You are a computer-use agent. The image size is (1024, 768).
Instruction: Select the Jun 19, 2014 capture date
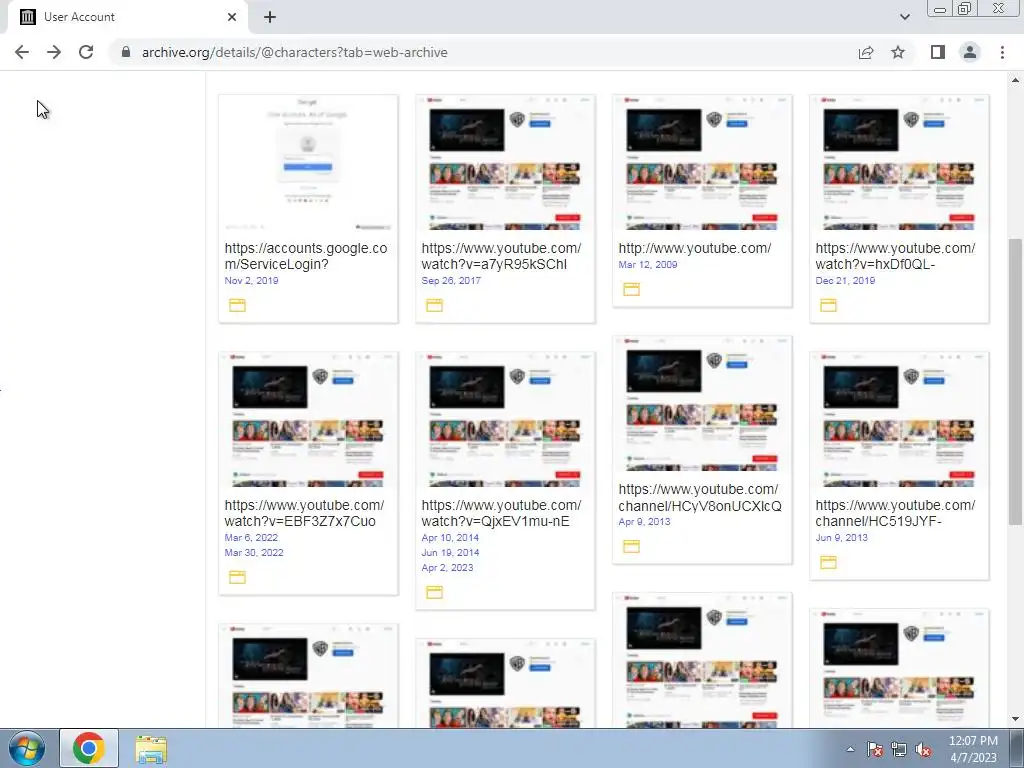pos(450,552)
